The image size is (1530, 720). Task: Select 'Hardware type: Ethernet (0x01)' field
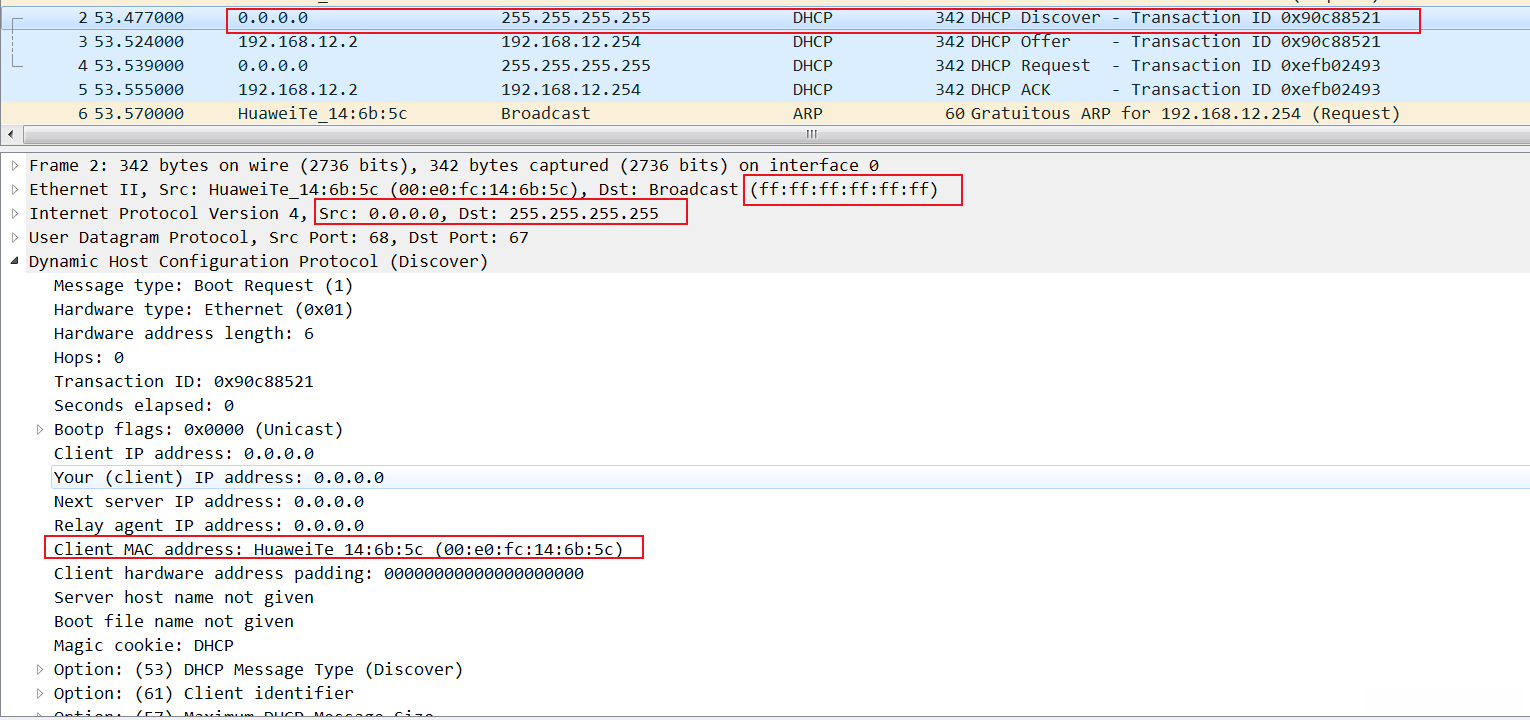[203, 309]
